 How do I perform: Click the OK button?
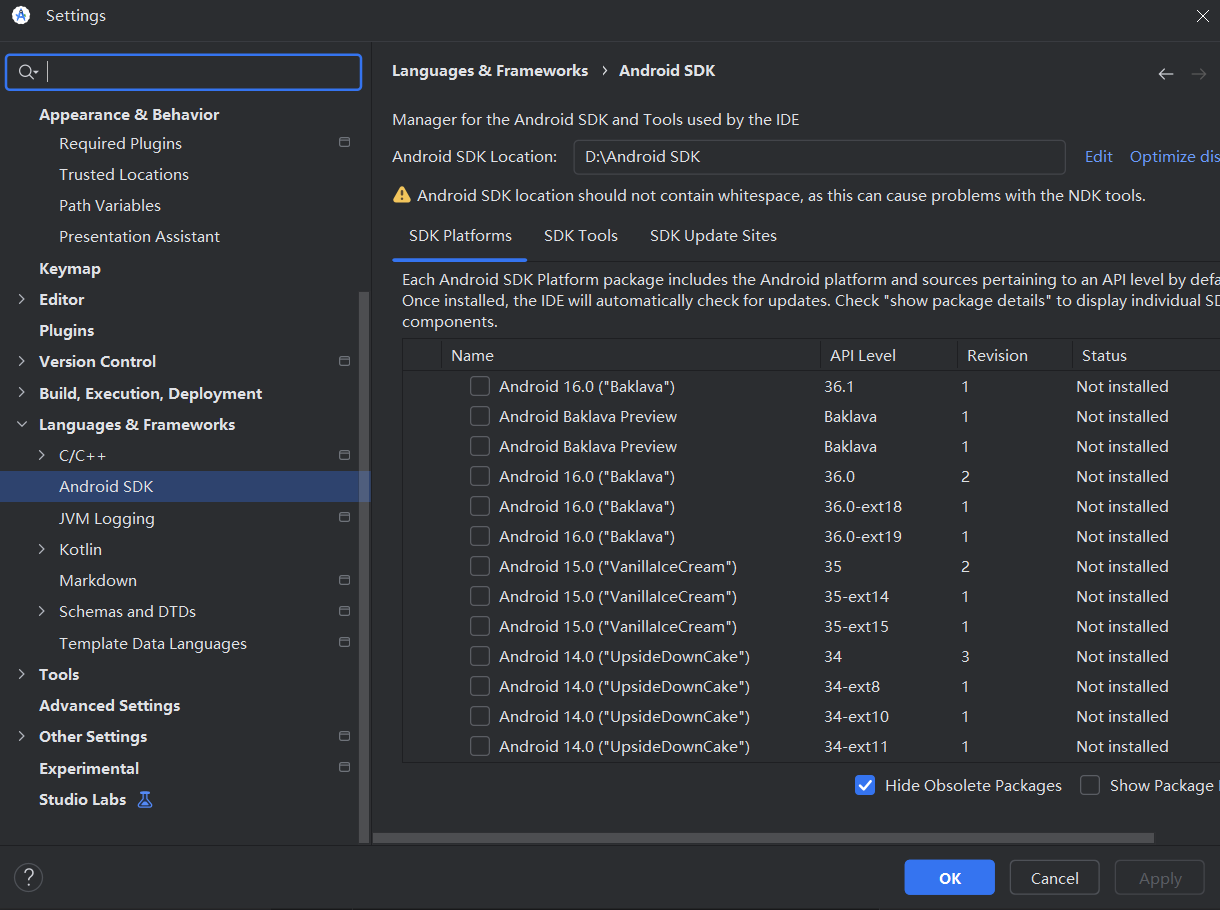click(949, 878)
